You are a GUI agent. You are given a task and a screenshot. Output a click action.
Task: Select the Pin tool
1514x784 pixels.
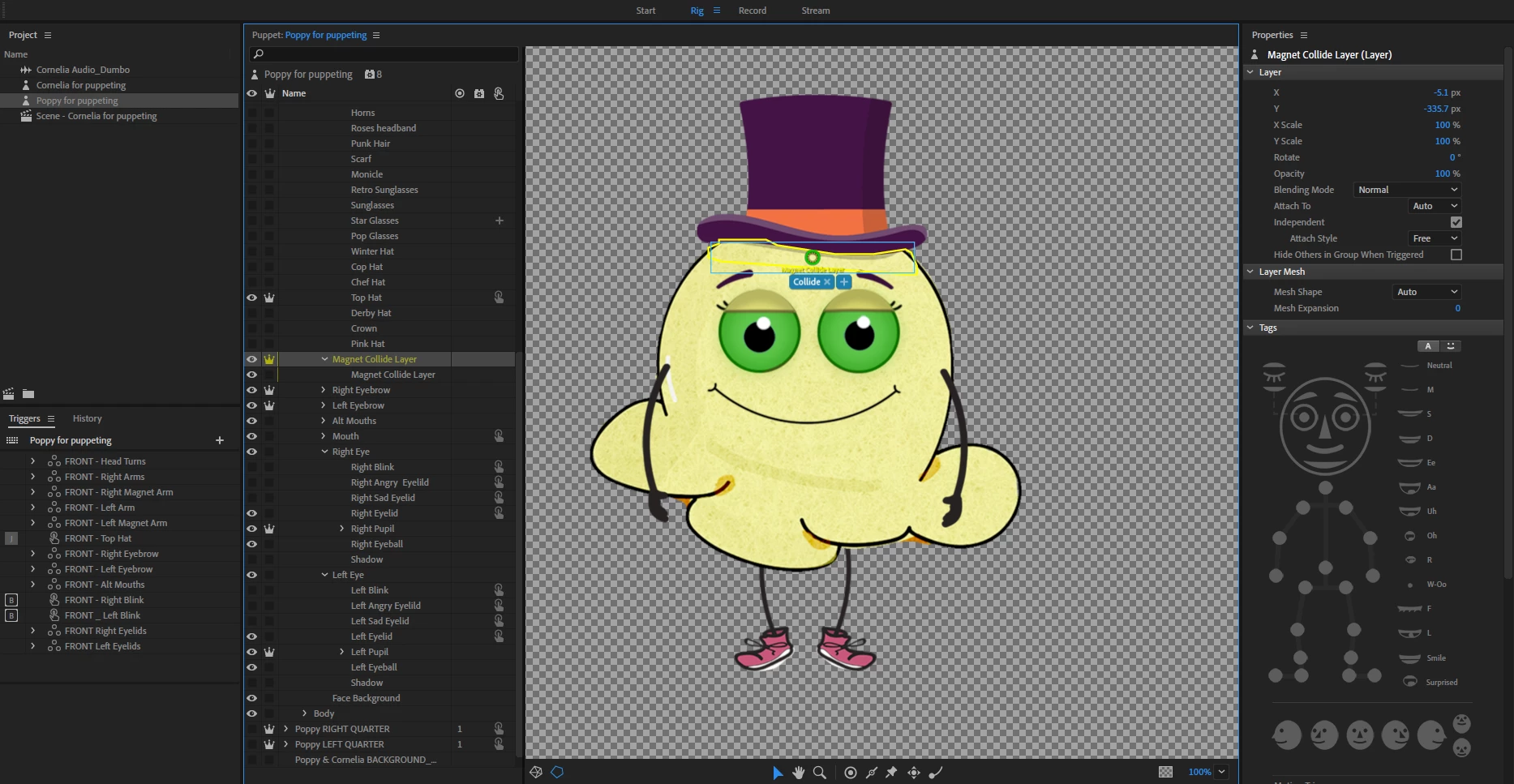tap(892, 773)
